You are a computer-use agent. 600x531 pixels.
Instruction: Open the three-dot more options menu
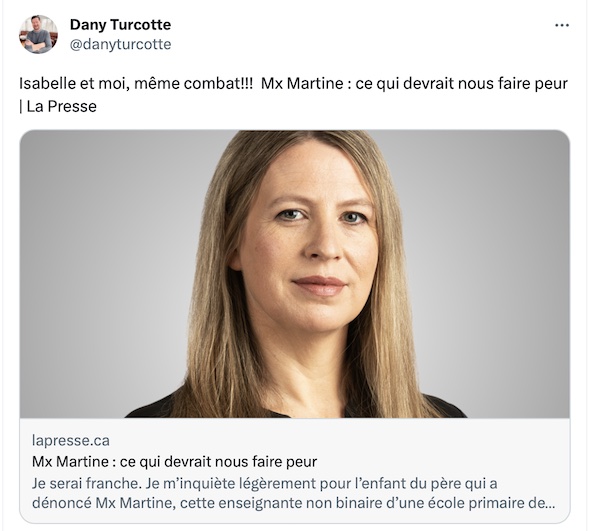pos(562,25)
